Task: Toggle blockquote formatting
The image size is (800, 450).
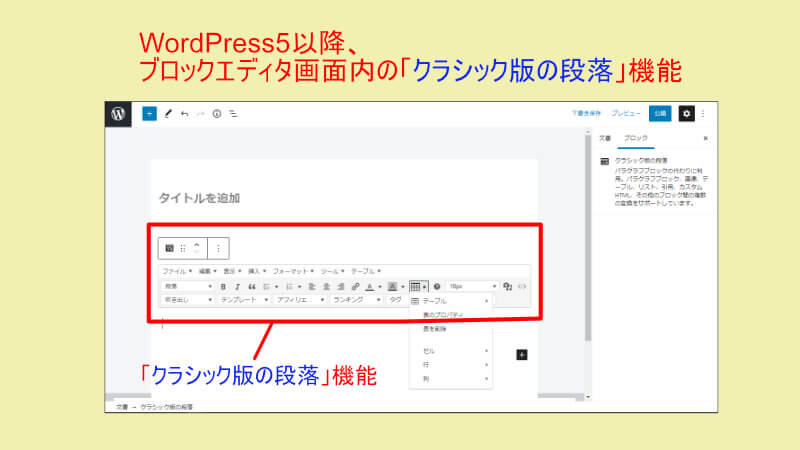Action: pyautogui.click(x=252, y=287)
